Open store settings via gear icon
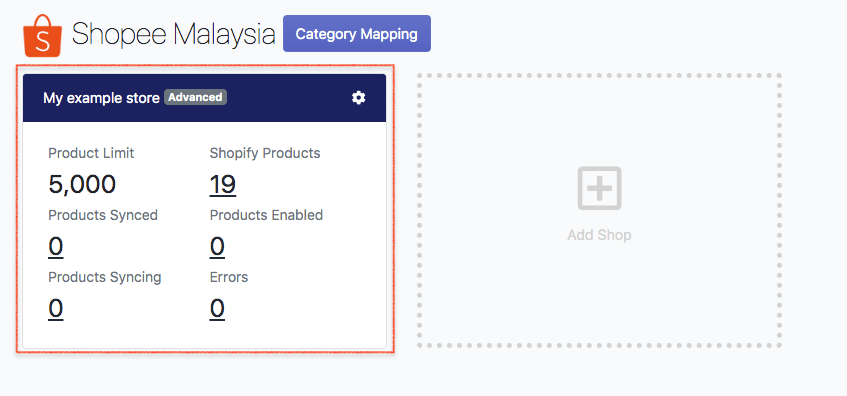The height and width of the screenshot is (396, 847). 359,98
